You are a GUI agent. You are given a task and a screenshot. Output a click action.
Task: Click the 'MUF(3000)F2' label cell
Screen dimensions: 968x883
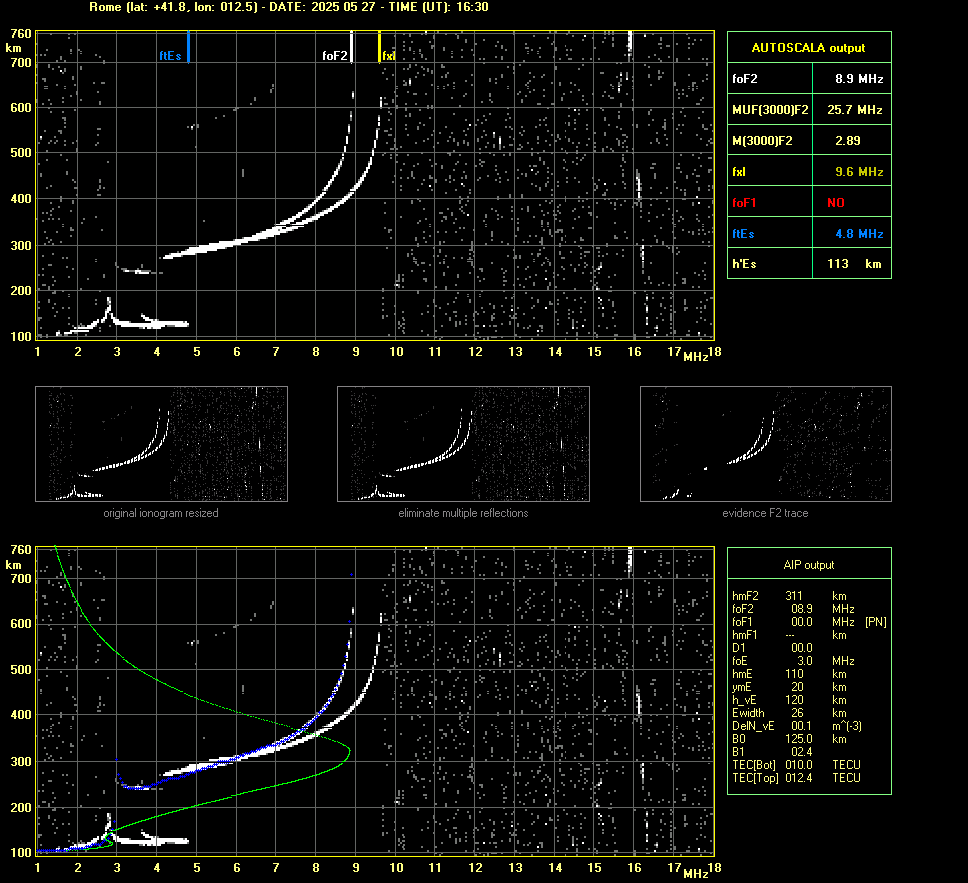(770, 110)
